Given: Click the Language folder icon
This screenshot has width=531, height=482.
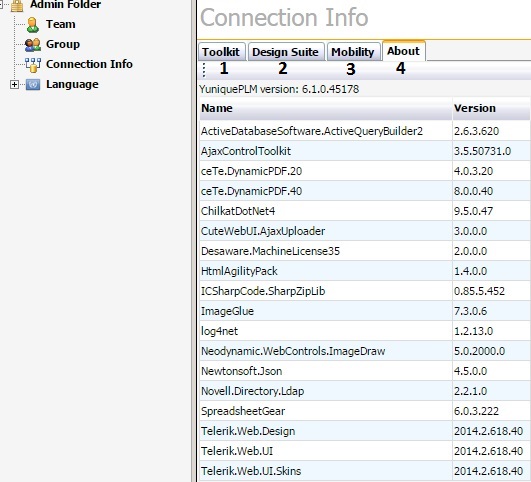Looking at the screenshot, I should 33,84.
